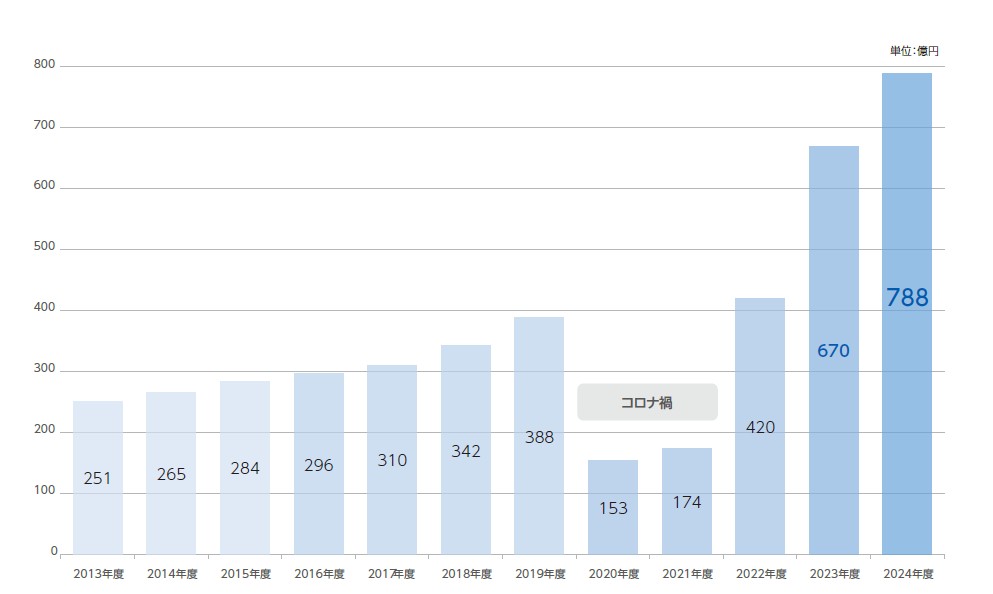This screenshot has width=993, height=594.
Task: Click the 0 y-axis tick label
Action: (54, 552)
